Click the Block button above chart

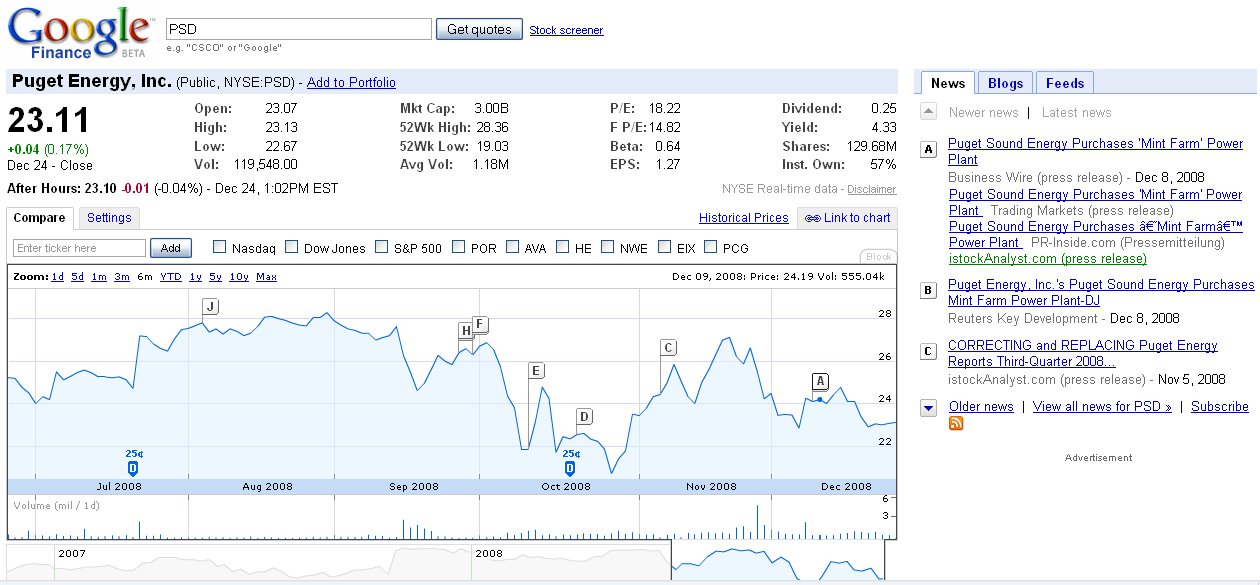pyautogui.click(x=878, y=257)
